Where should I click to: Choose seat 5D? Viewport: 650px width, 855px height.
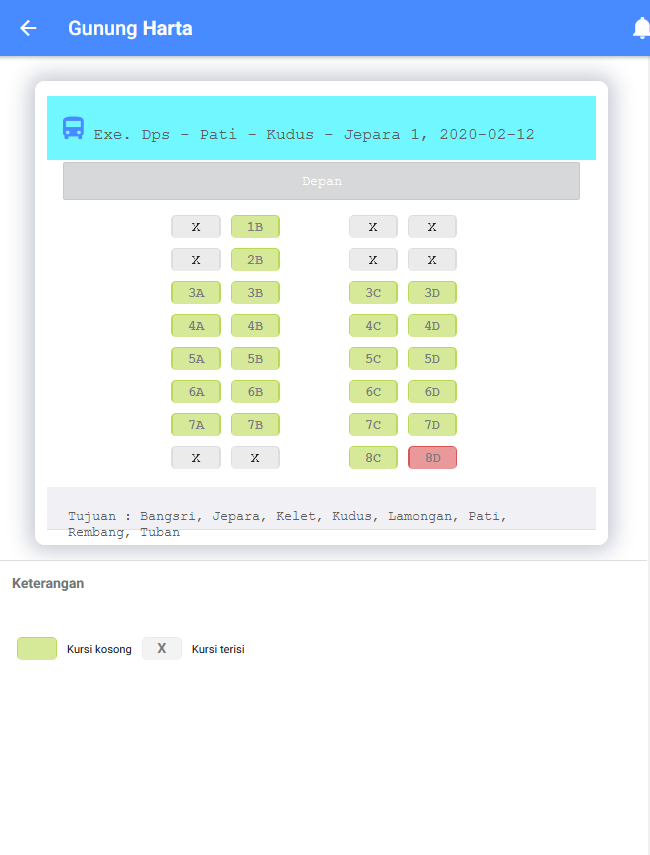432,358
